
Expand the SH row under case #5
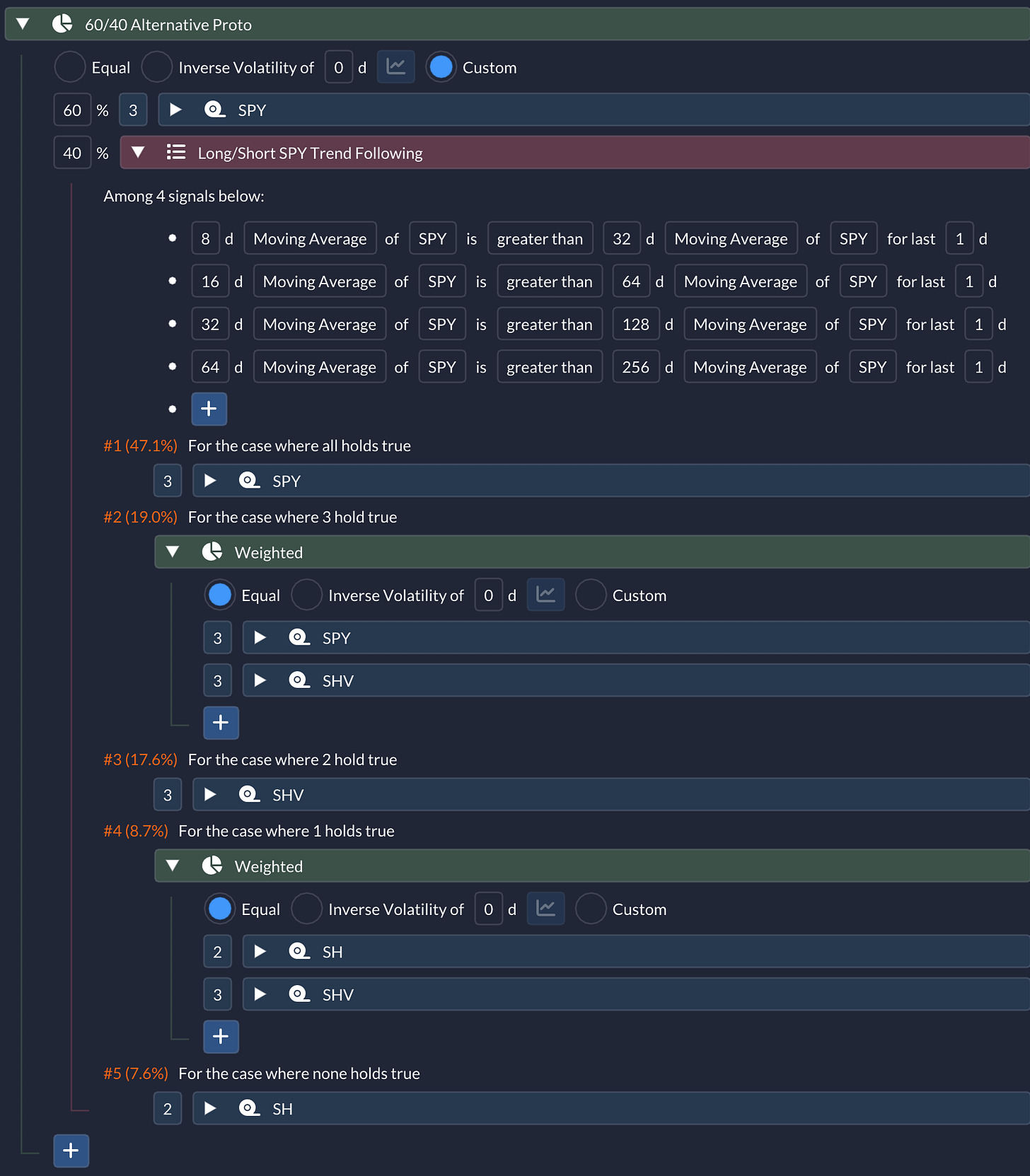click(x=210, y=1108)
